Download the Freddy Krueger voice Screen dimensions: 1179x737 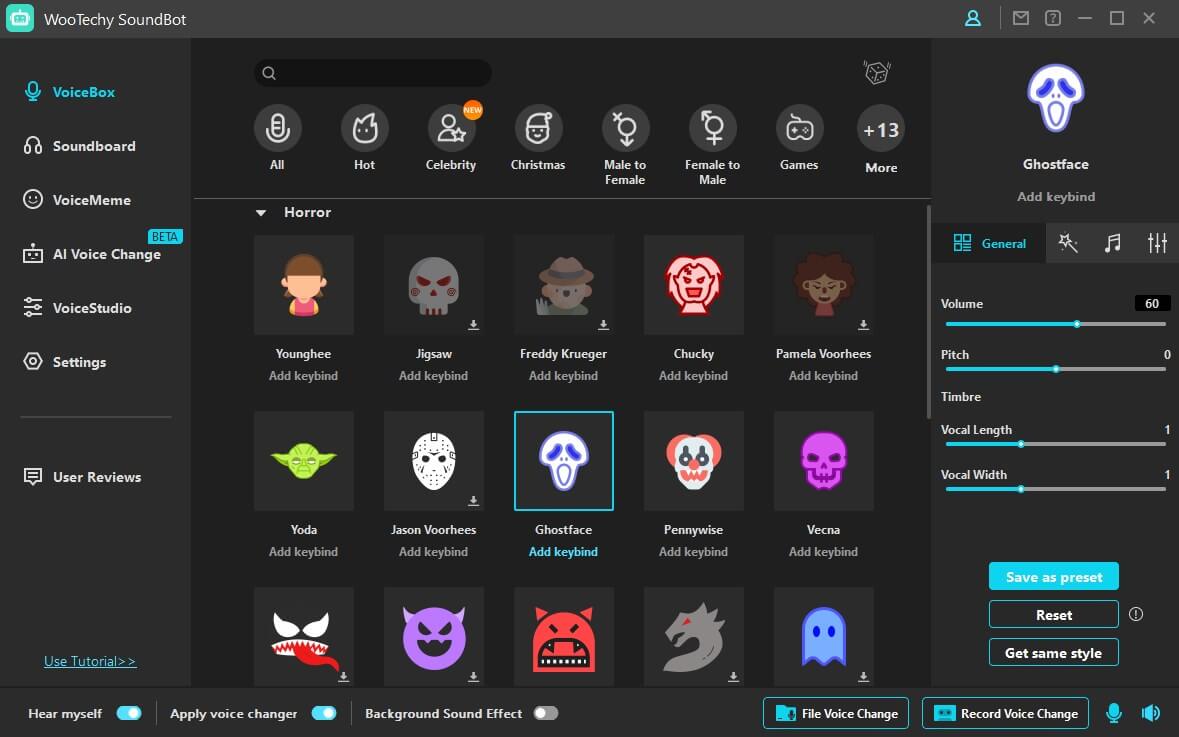604,325
